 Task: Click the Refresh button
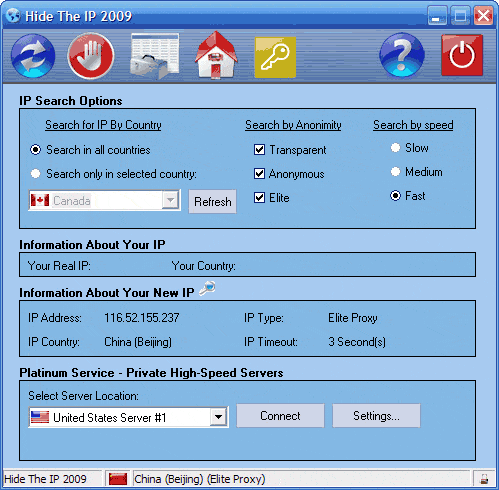tap(212, 201)
